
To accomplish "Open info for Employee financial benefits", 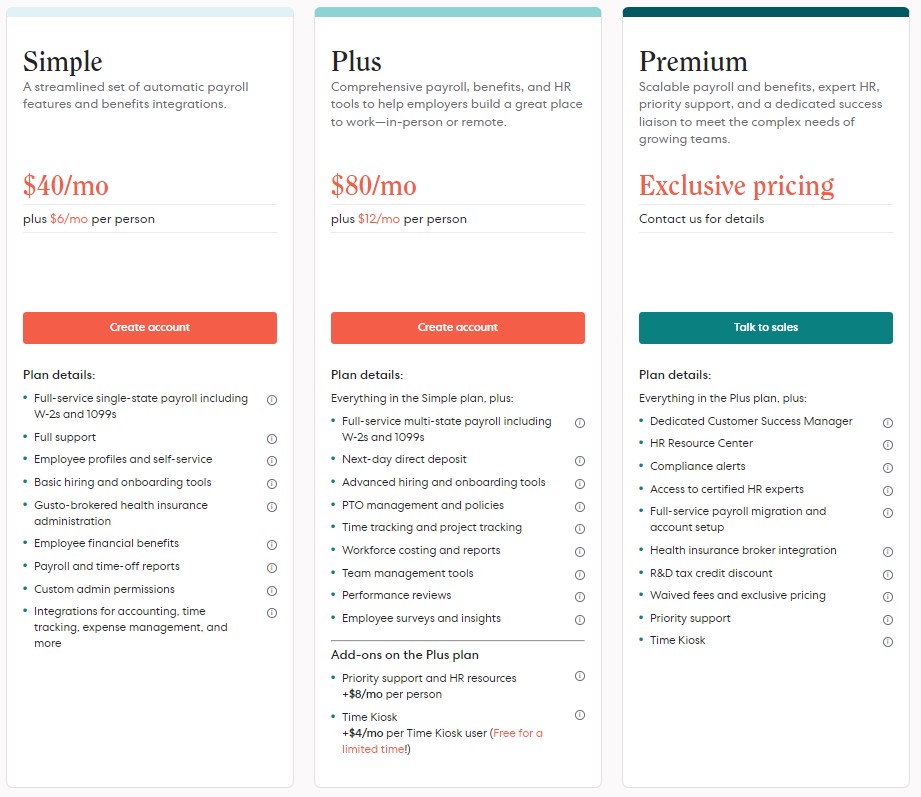I will (272, 545).
